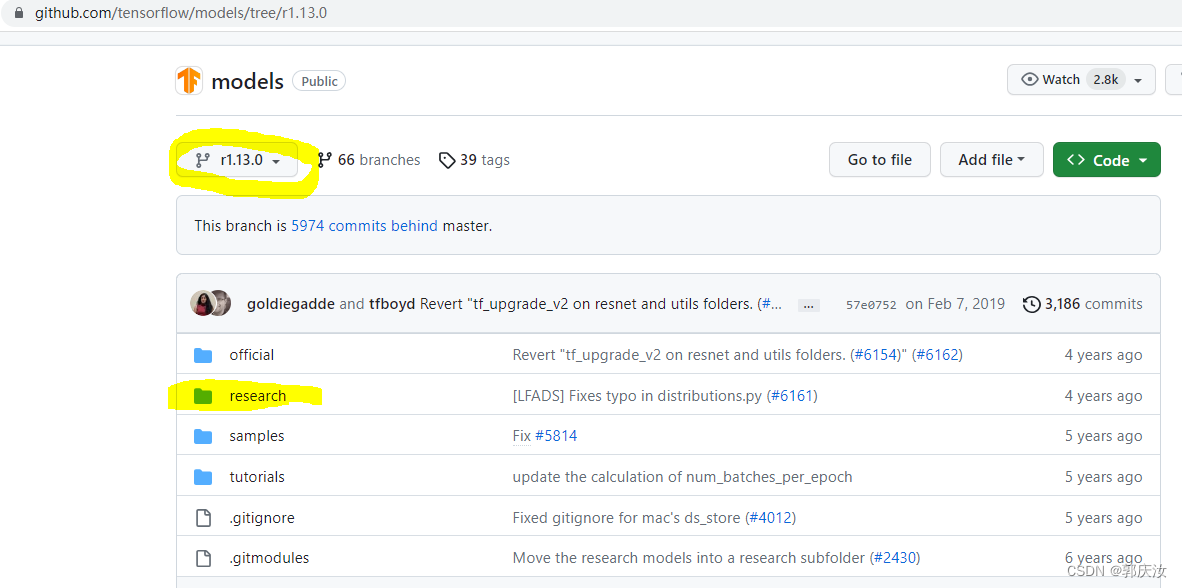
Task: Click the tutorials folder icon
Action: pyautogui.click(x=203, y=477)
